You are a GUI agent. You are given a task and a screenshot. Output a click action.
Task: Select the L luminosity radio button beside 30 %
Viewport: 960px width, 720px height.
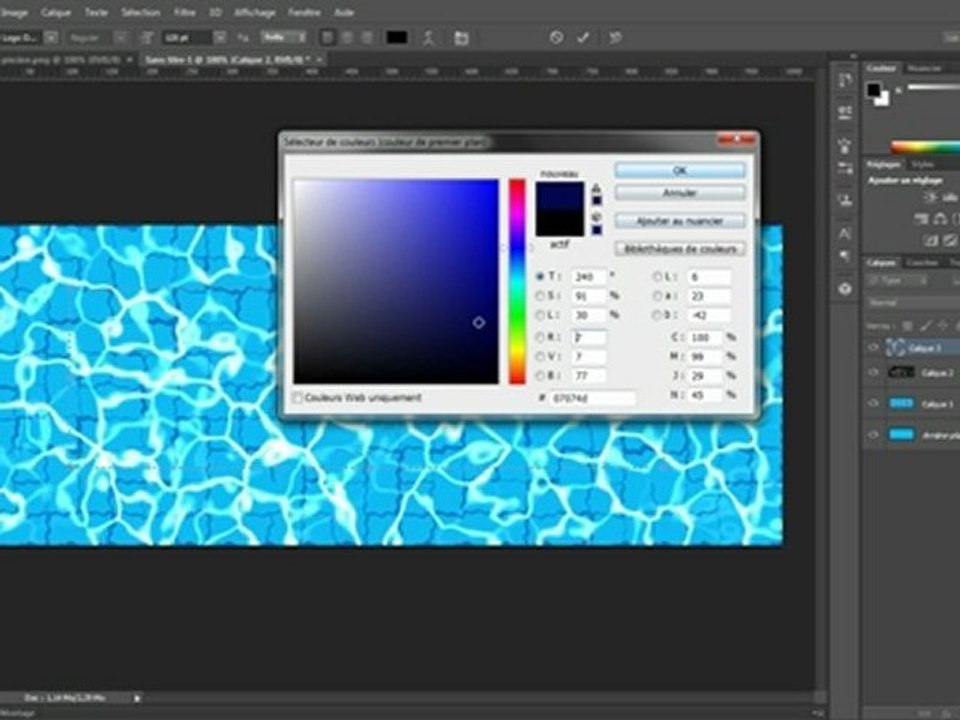(540, 315)
